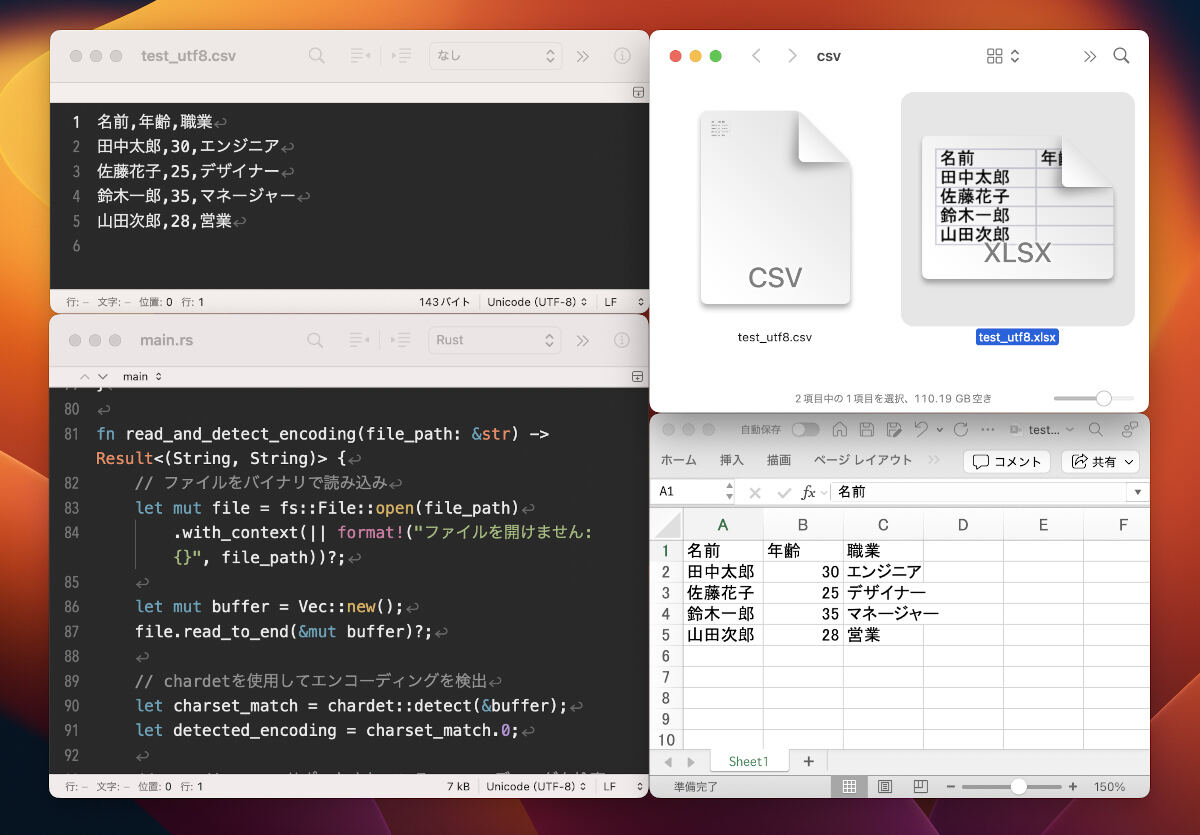Open the inspector info icon in main.rs window
The image size is (1200, 835).
(621, 340)
